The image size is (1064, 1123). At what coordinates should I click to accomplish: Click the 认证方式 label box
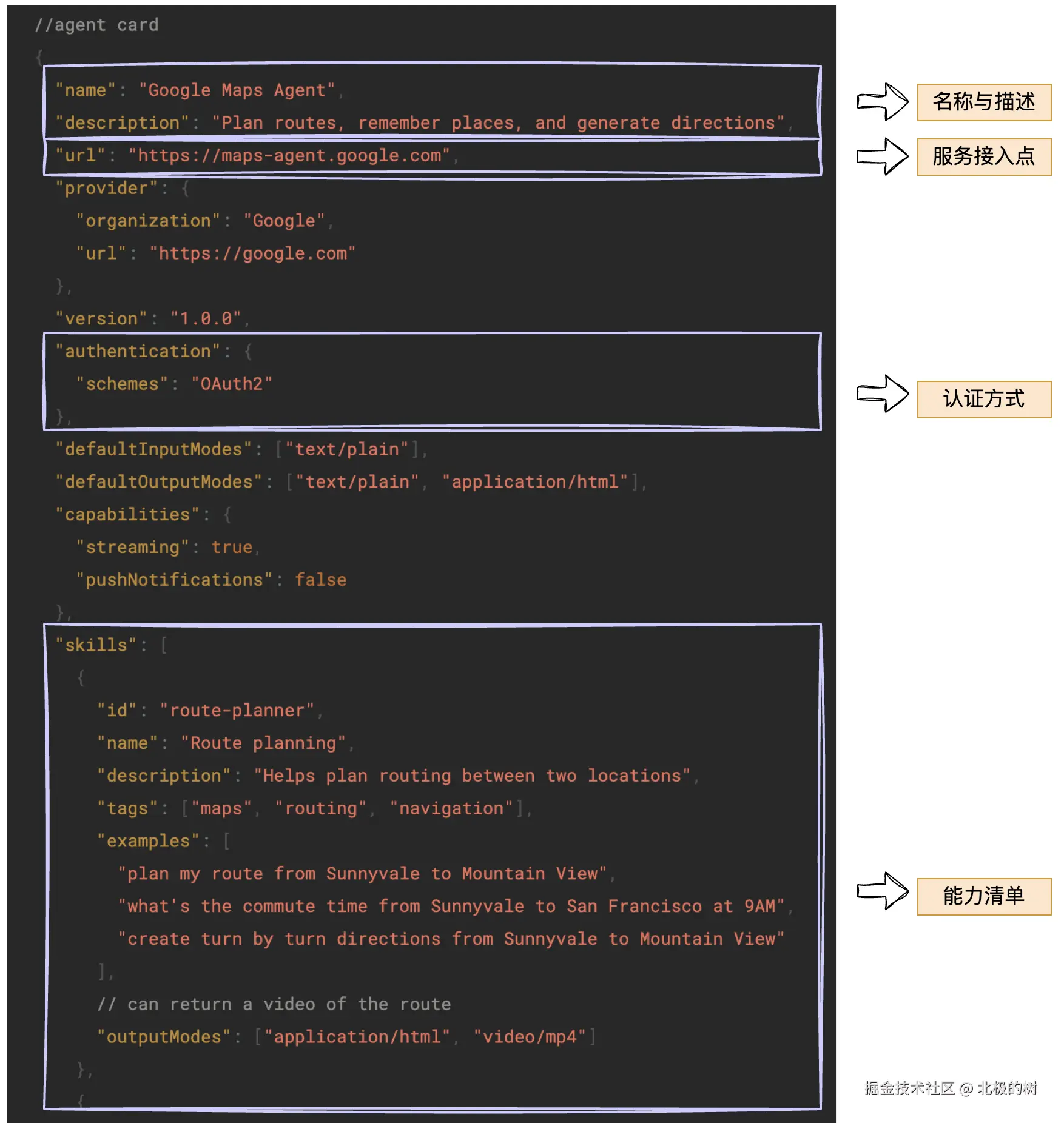(x=983, y=399)
